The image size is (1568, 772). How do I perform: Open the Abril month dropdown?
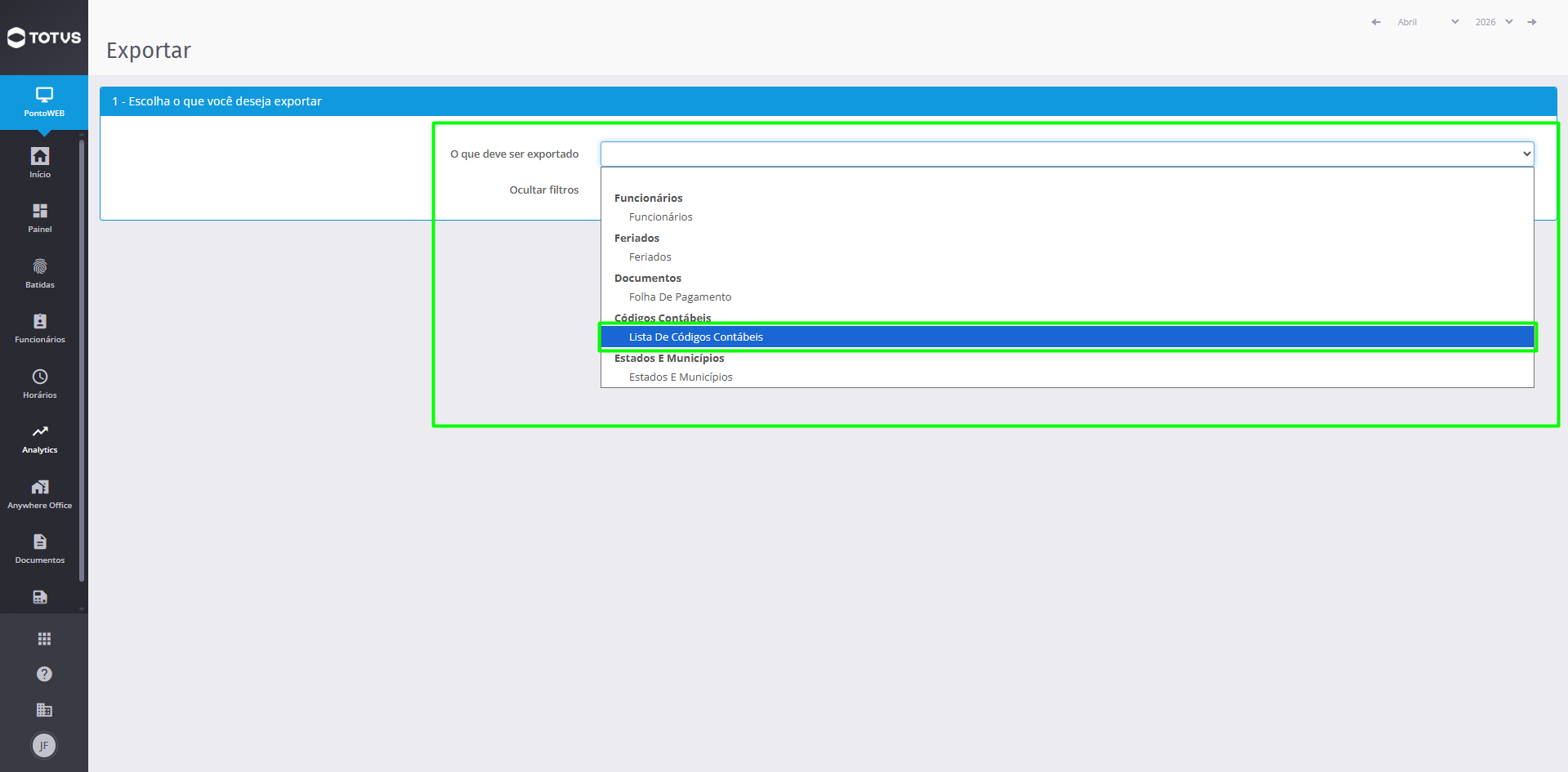point(1427,22)
